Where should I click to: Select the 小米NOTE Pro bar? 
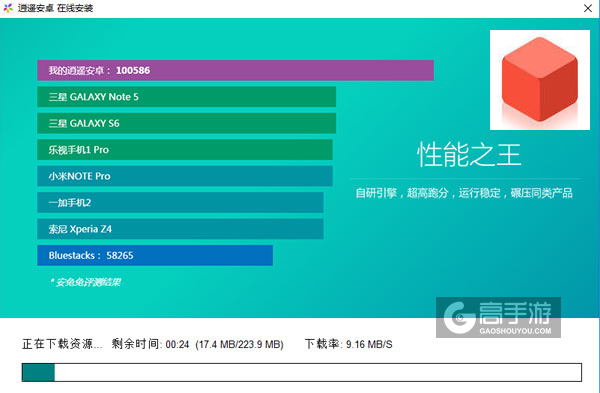185,176
